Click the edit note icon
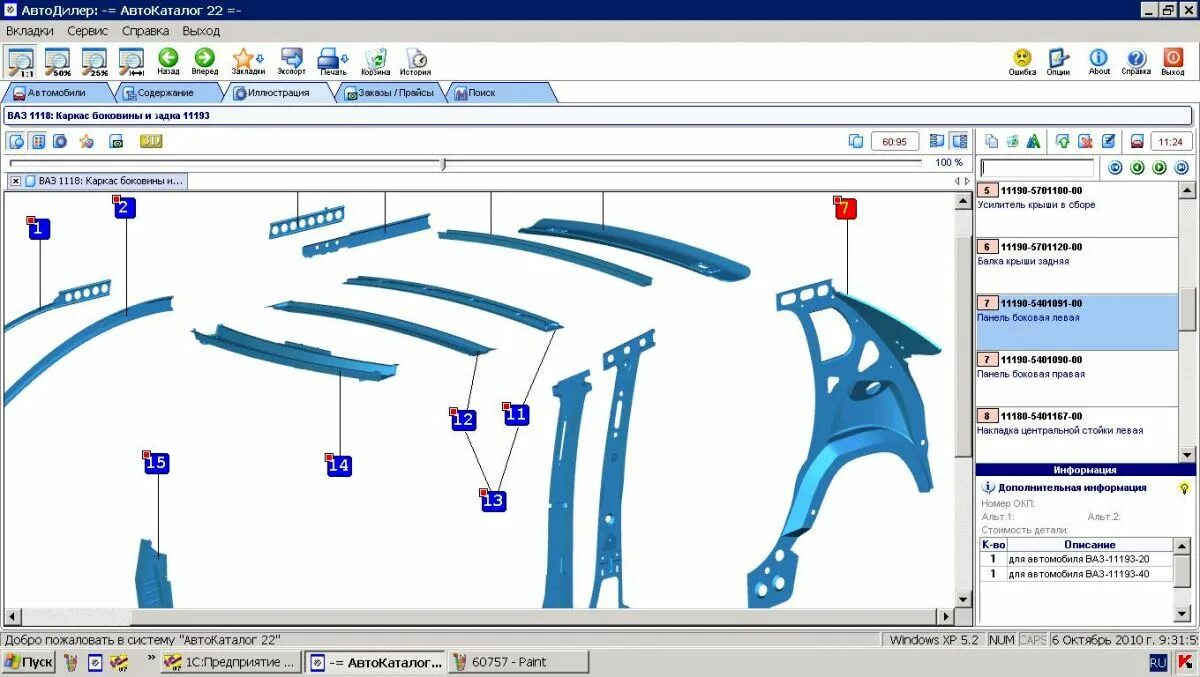 1108,141
